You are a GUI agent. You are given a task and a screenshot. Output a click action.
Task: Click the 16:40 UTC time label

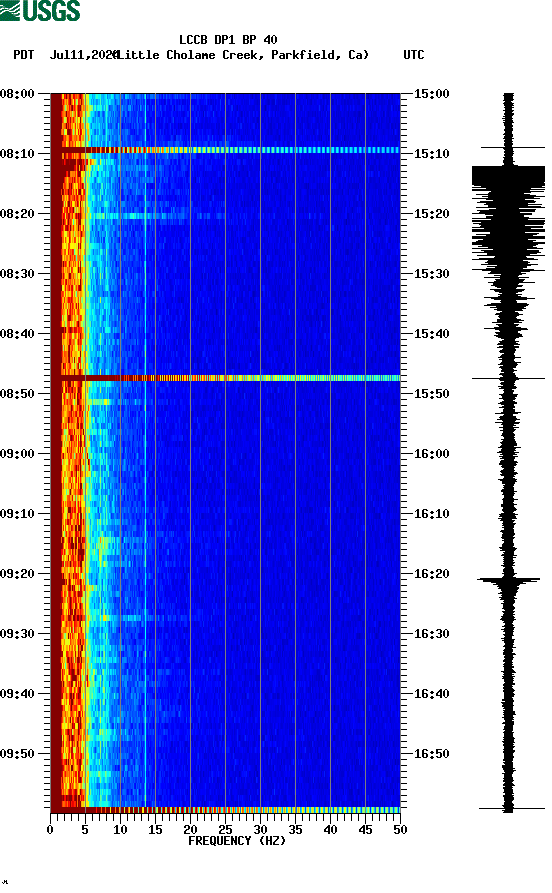[x=431, y=694]
